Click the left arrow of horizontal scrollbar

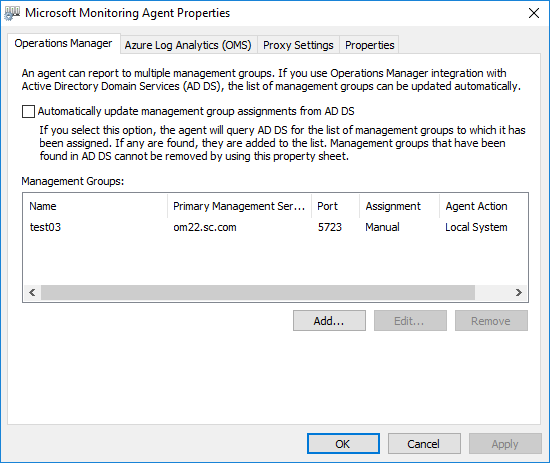coord(32,293)
